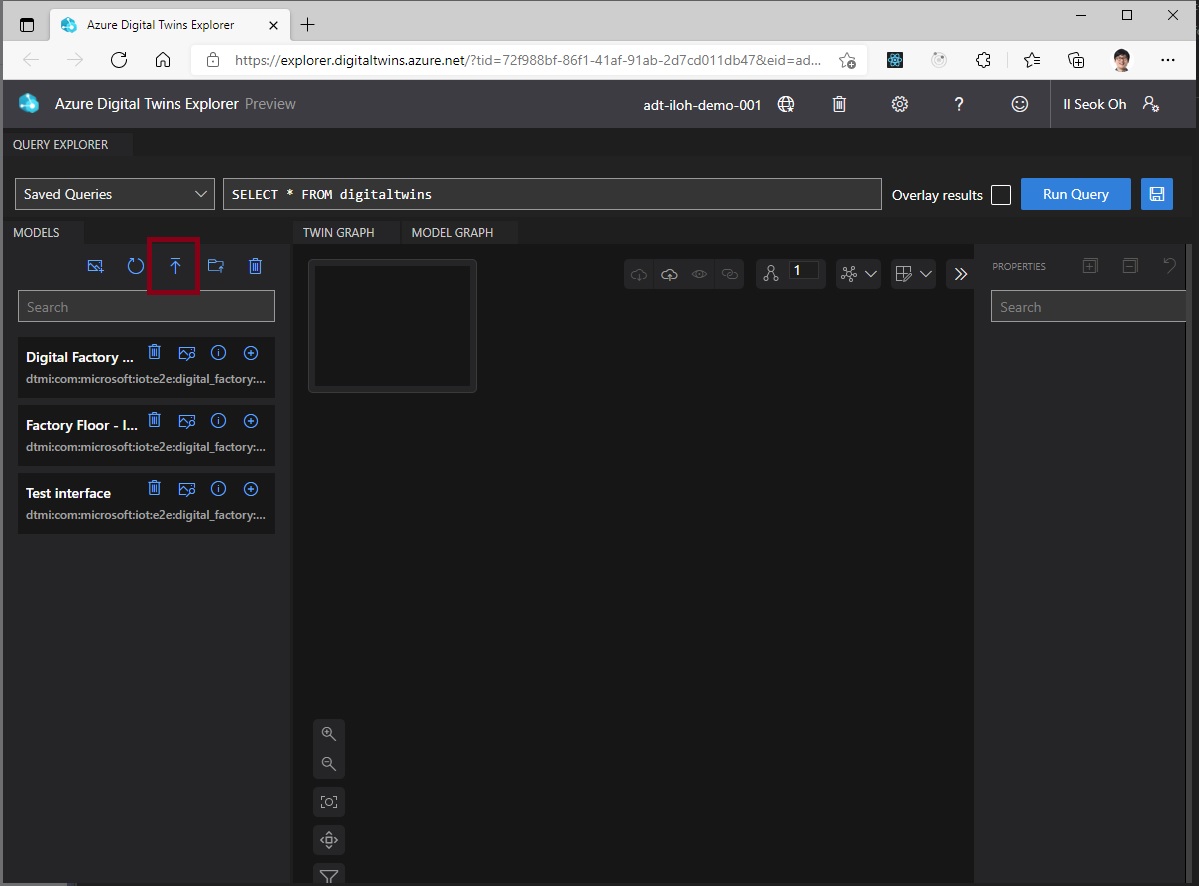
Task: Click the query text input
Action: [552, 194]
